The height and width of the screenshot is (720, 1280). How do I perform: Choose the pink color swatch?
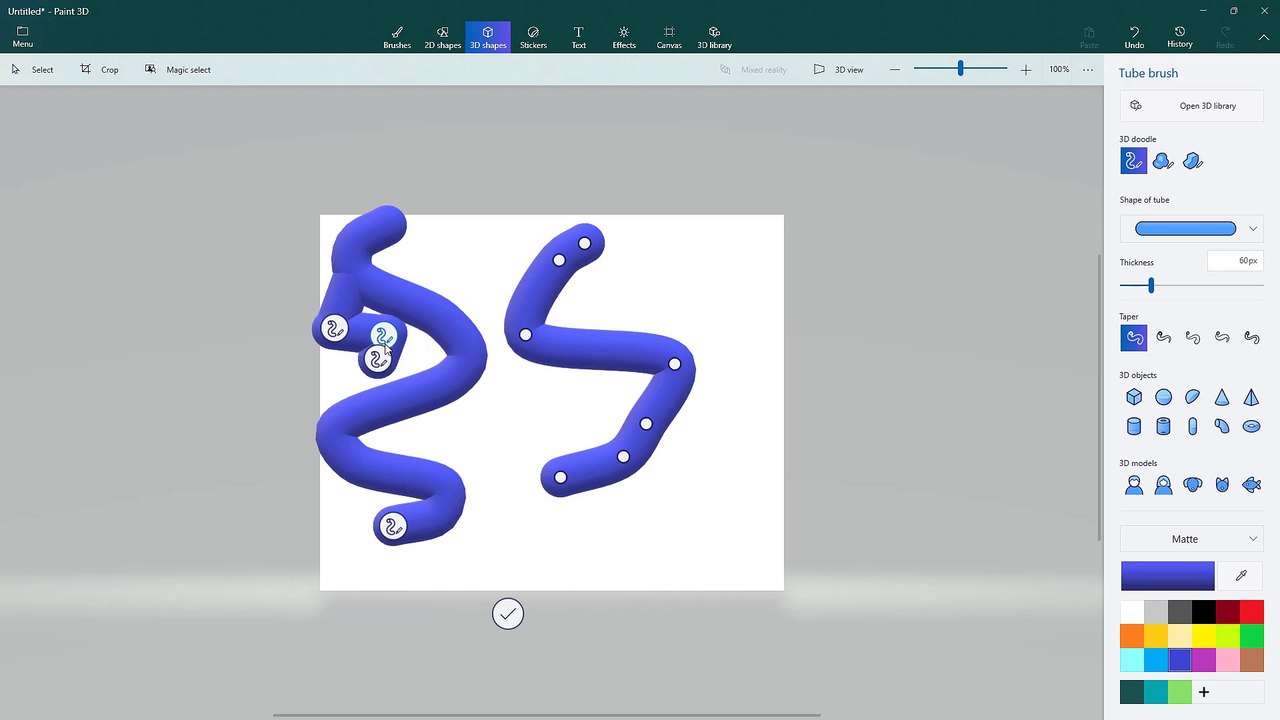(1228, 660)
